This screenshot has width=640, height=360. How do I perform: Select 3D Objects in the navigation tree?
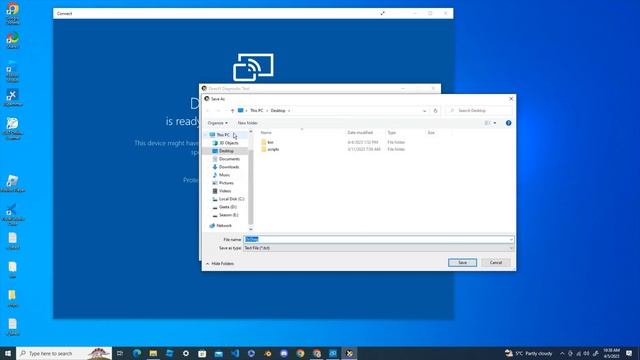click(x=229, y=143)
